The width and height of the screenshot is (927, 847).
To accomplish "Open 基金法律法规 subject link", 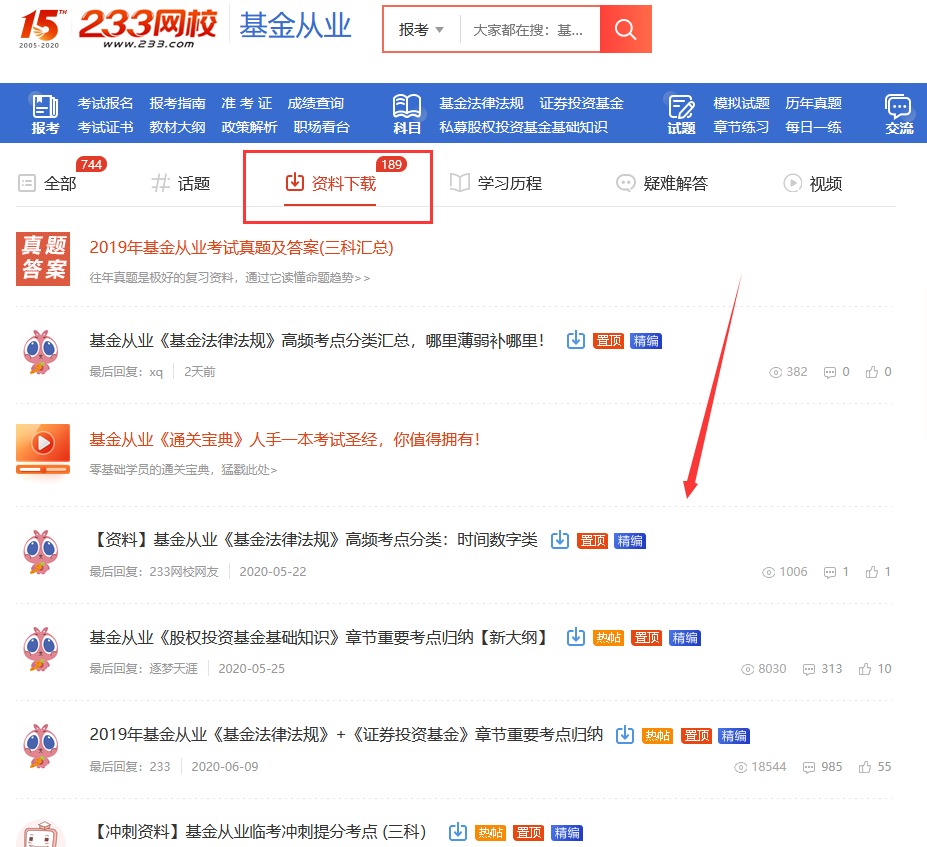I will point(481,103).
